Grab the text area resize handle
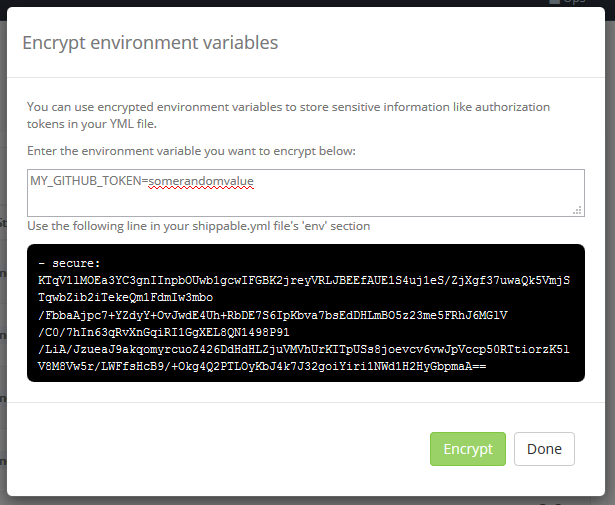This screenshot has height=505, width=615. [x=577, y=210]
